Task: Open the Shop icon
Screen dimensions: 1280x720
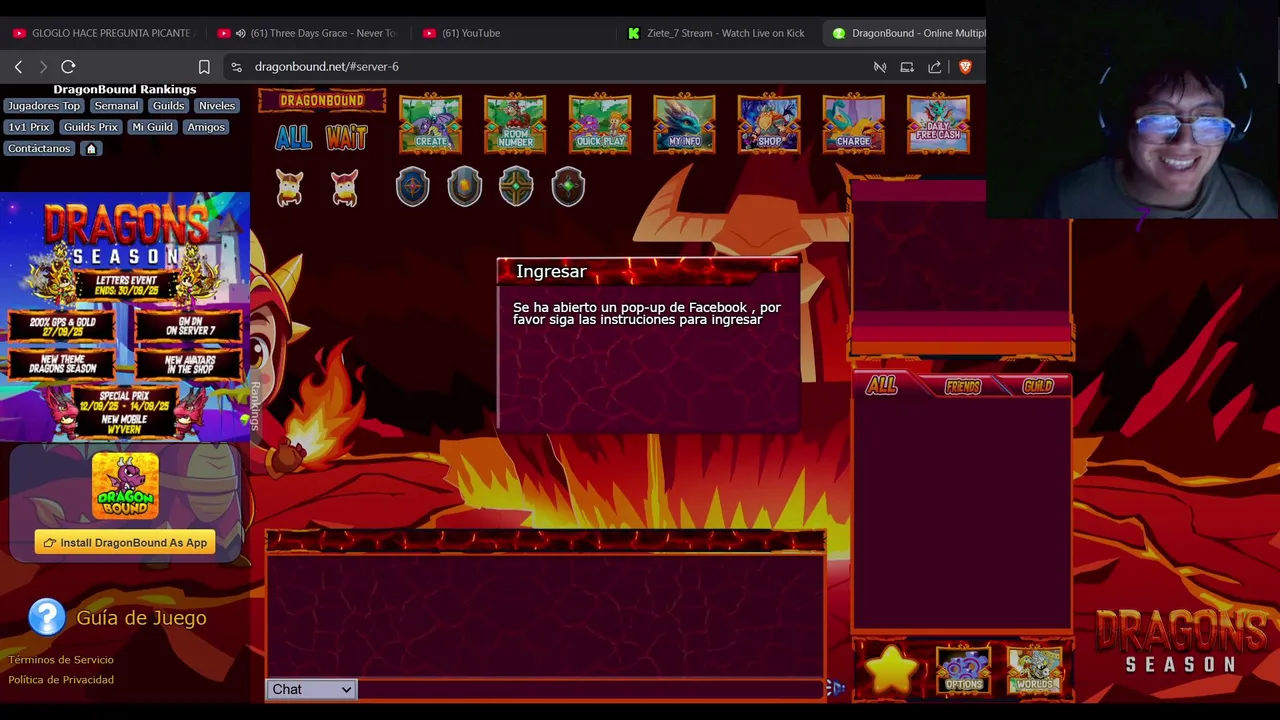Action: coord(769,123)
